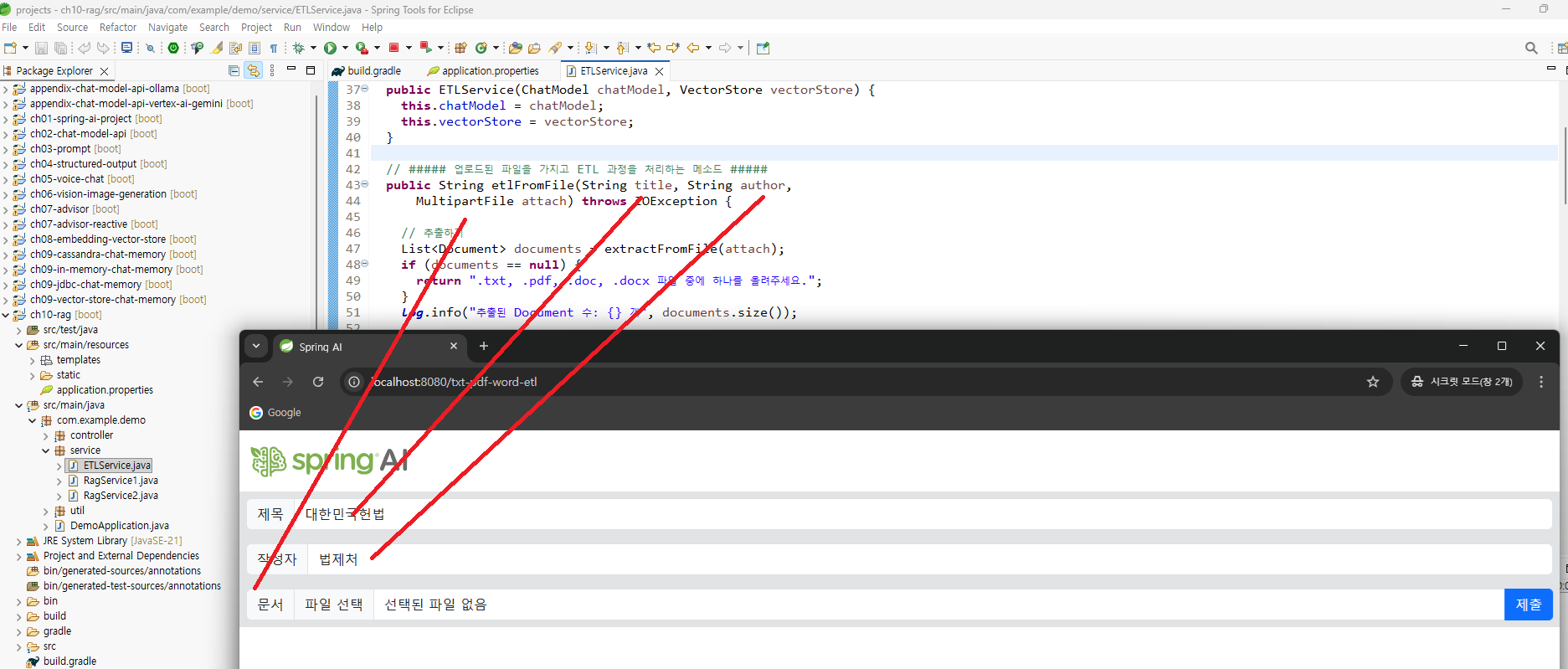Screen dimensions: 1568x669
Task: Open the browser tab search chevron
Action: point(256,346)
